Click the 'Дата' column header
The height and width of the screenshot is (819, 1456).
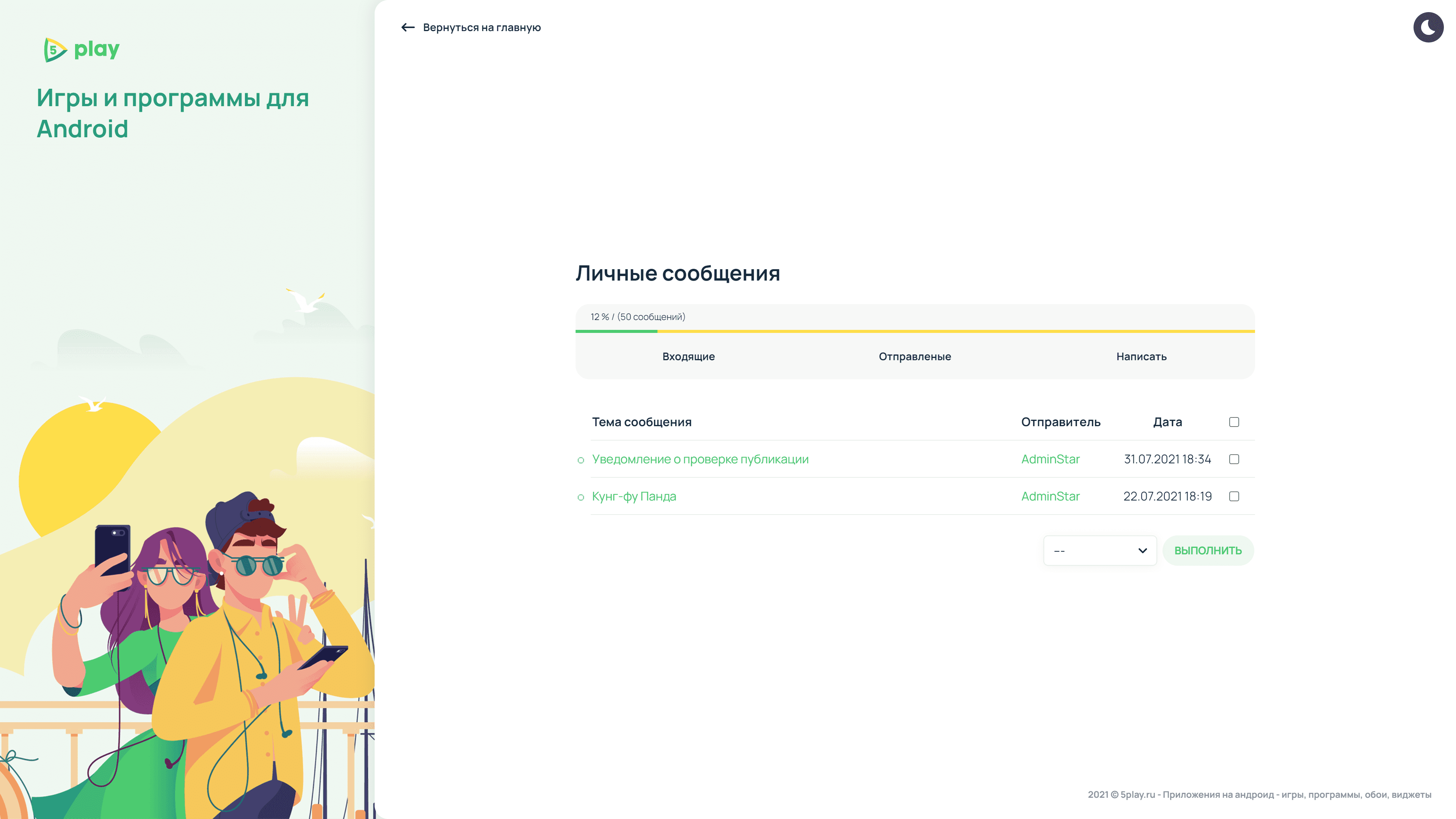(x=1167, y=422)
